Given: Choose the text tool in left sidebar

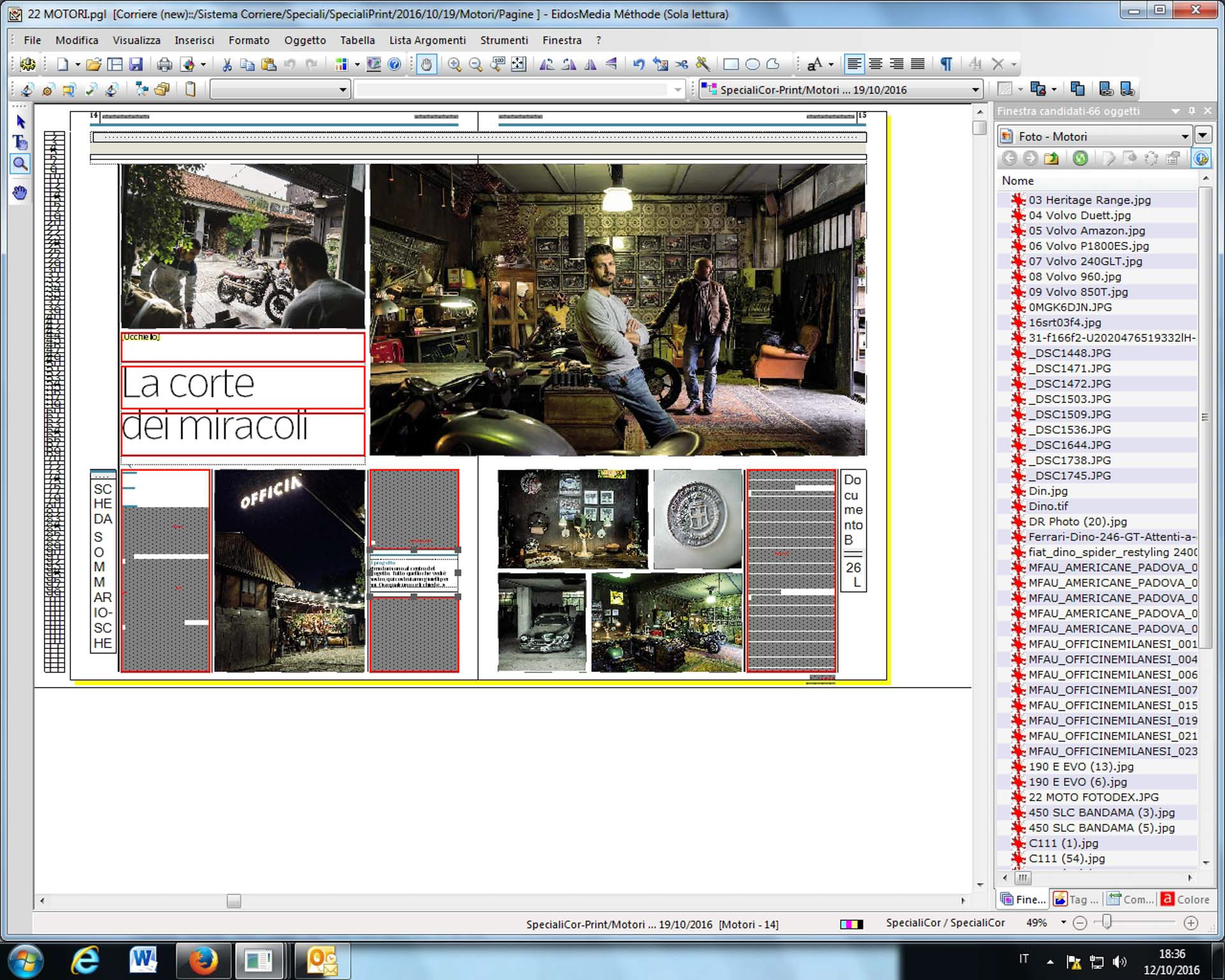Looking at the screenshot, I should click(20, 142).
